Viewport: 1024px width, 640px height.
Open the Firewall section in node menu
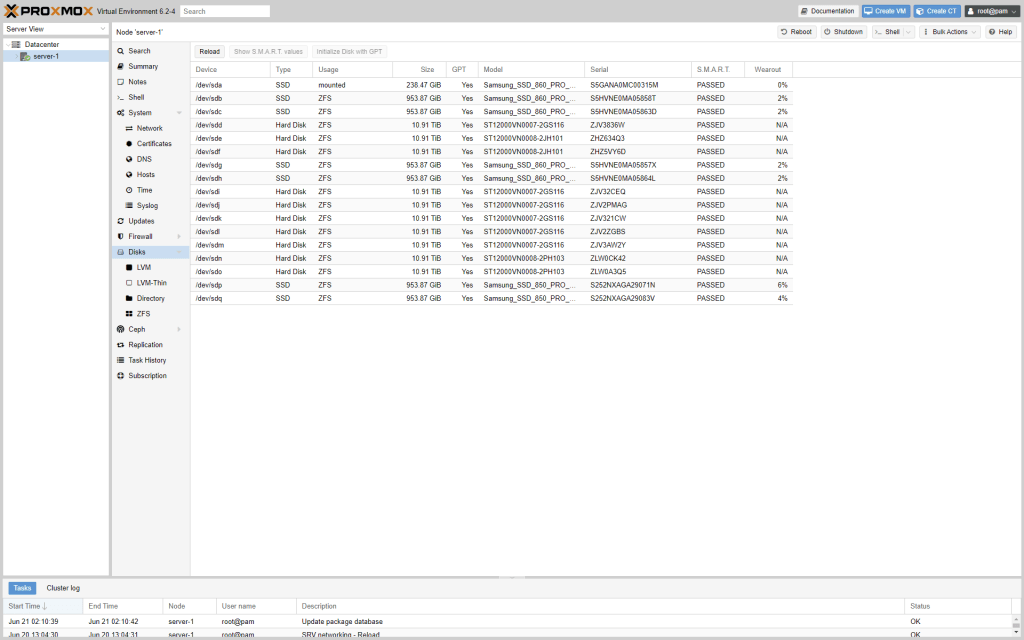(140, 237)
